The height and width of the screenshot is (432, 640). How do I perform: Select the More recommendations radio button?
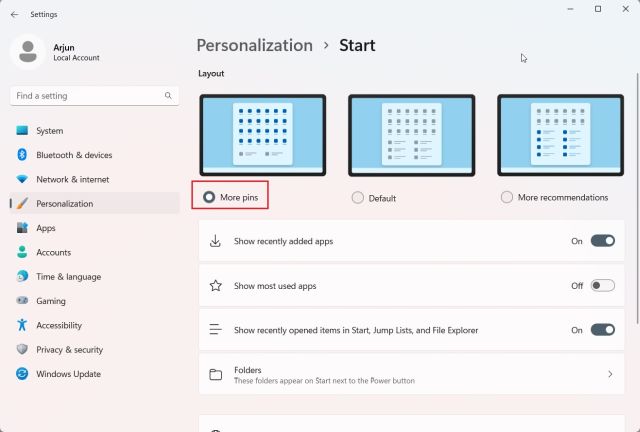click(507, 197)
